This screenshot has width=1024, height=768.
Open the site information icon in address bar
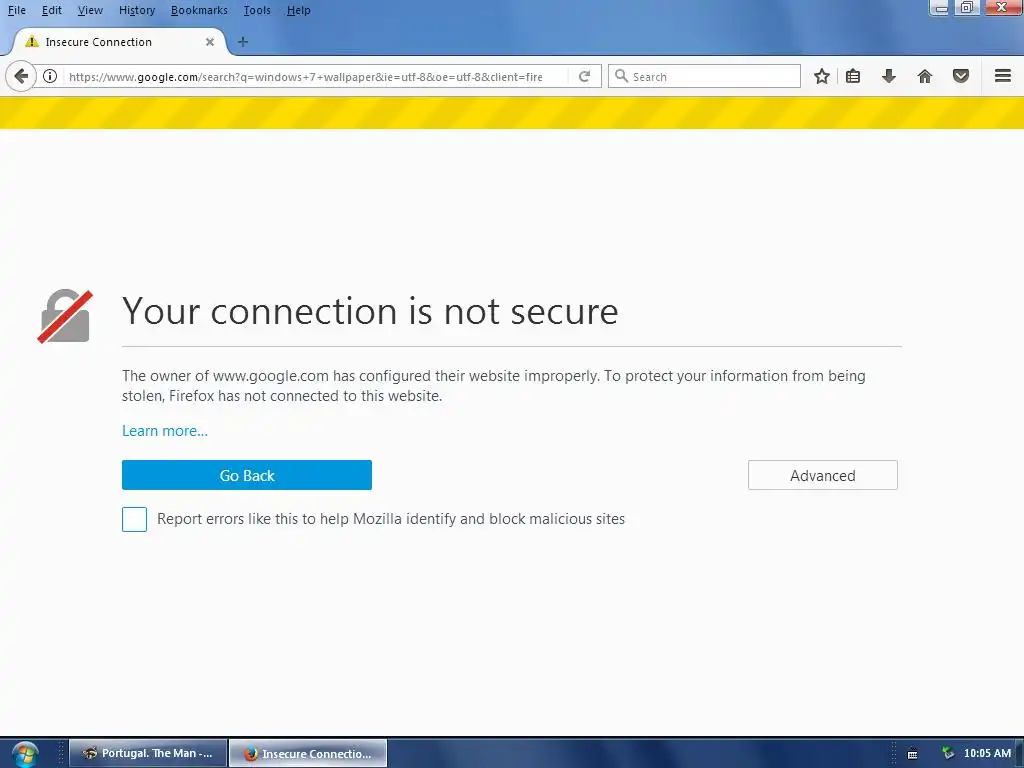50,76
